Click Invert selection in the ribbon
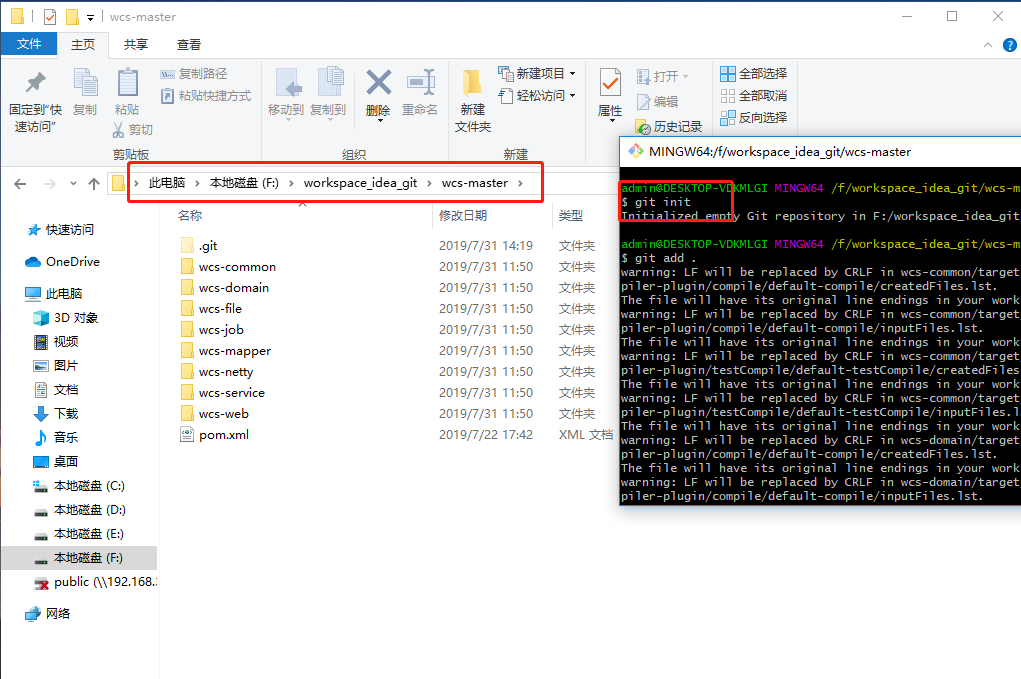The height and width of the screenshot is (679, 1021). click(x=753, y=117)
